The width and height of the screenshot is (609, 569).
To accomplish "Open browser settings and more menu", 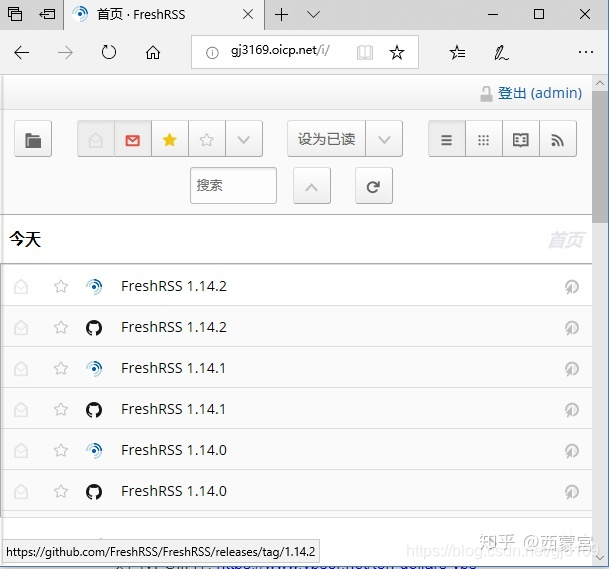I will point(586,52).
